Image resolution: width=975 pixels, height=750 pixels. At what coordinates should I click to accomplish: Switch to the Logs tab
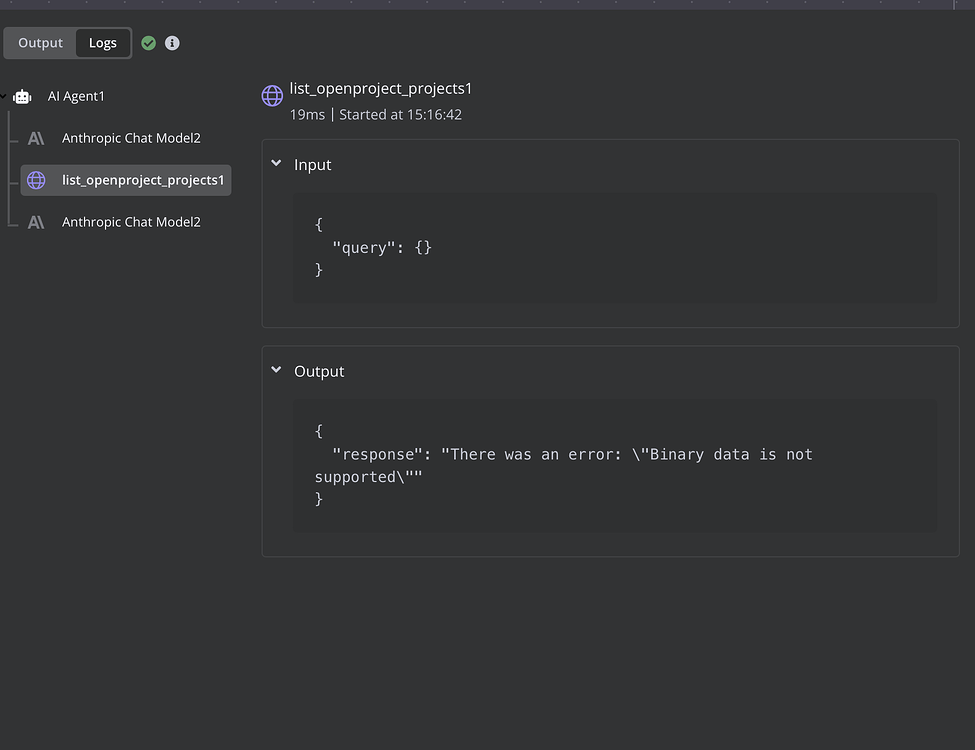103,43
